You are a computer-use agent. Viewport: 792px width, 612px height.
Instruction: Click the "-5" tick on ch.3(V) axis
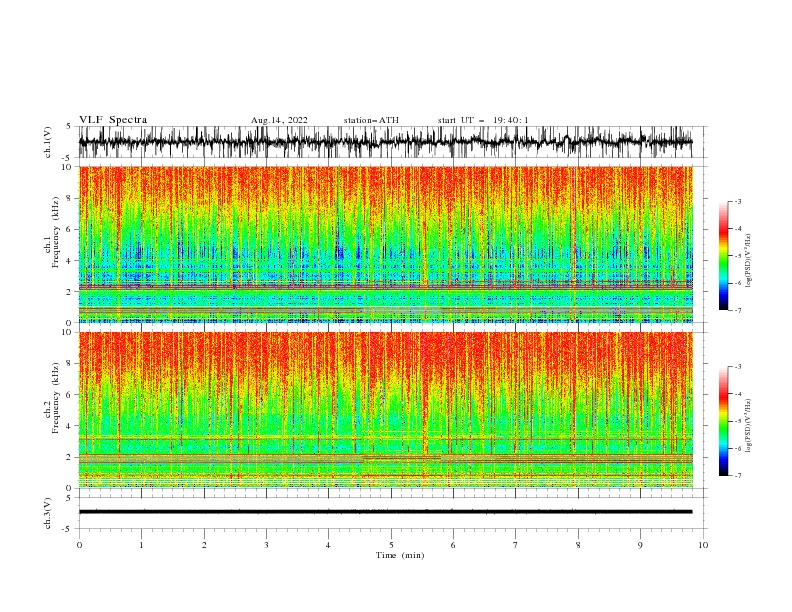[68, 529]
